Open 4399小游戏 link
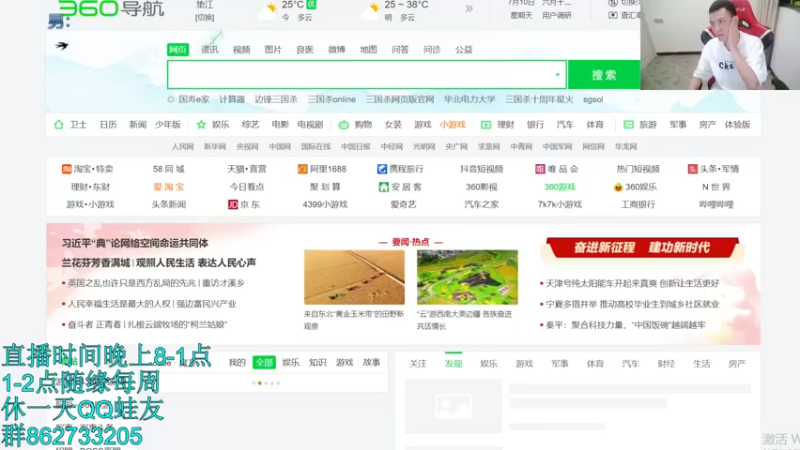Viewport: 800px width, 450px height. (325, 205)
